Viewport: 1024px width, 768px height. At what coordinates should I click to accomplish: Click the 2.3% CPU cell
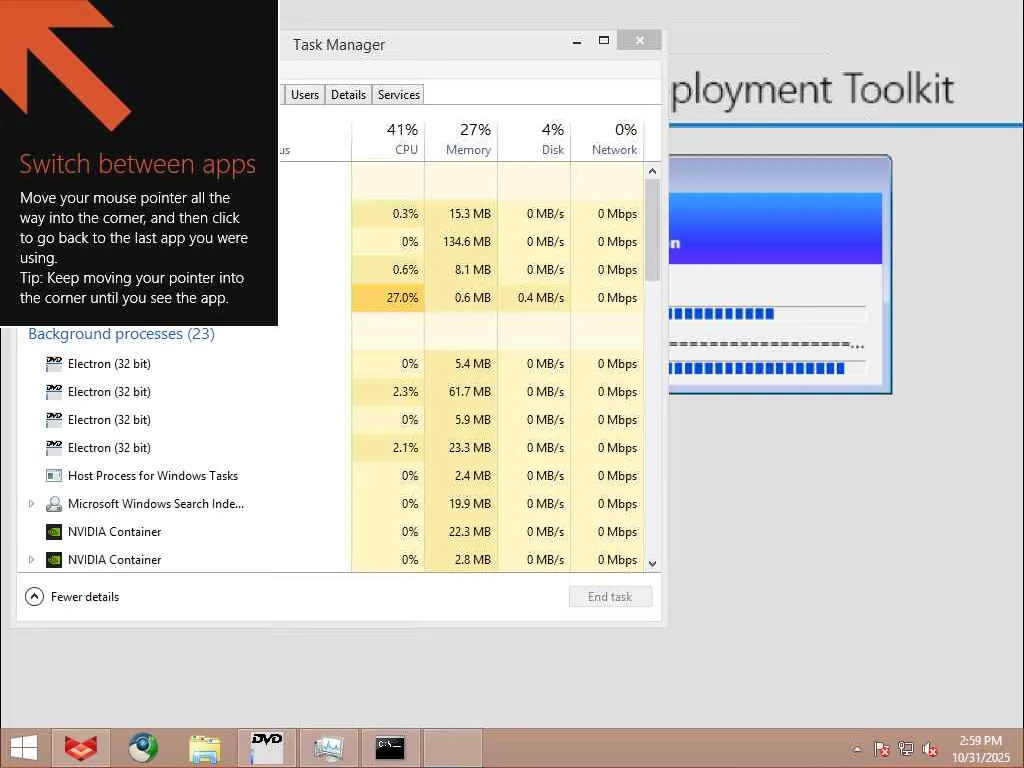pyautogui.click(x=388, y=392)
